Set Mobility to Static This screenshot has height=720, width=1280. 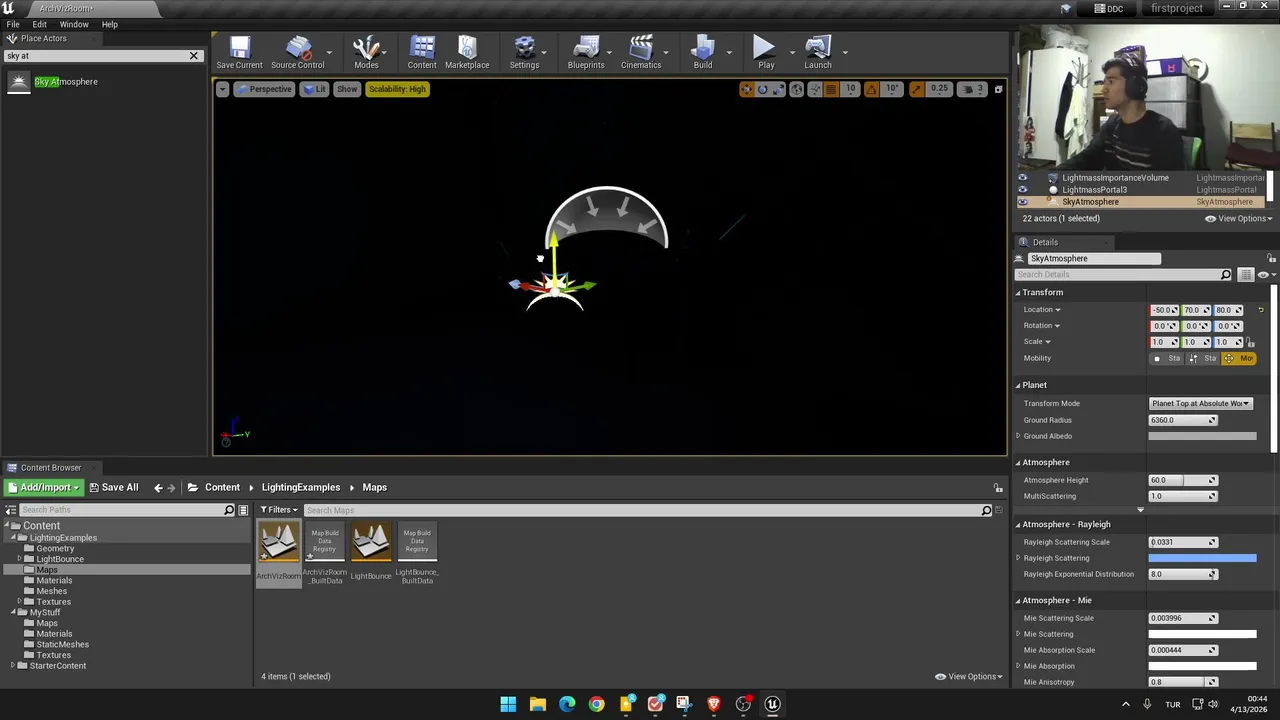pos(1166,358)
